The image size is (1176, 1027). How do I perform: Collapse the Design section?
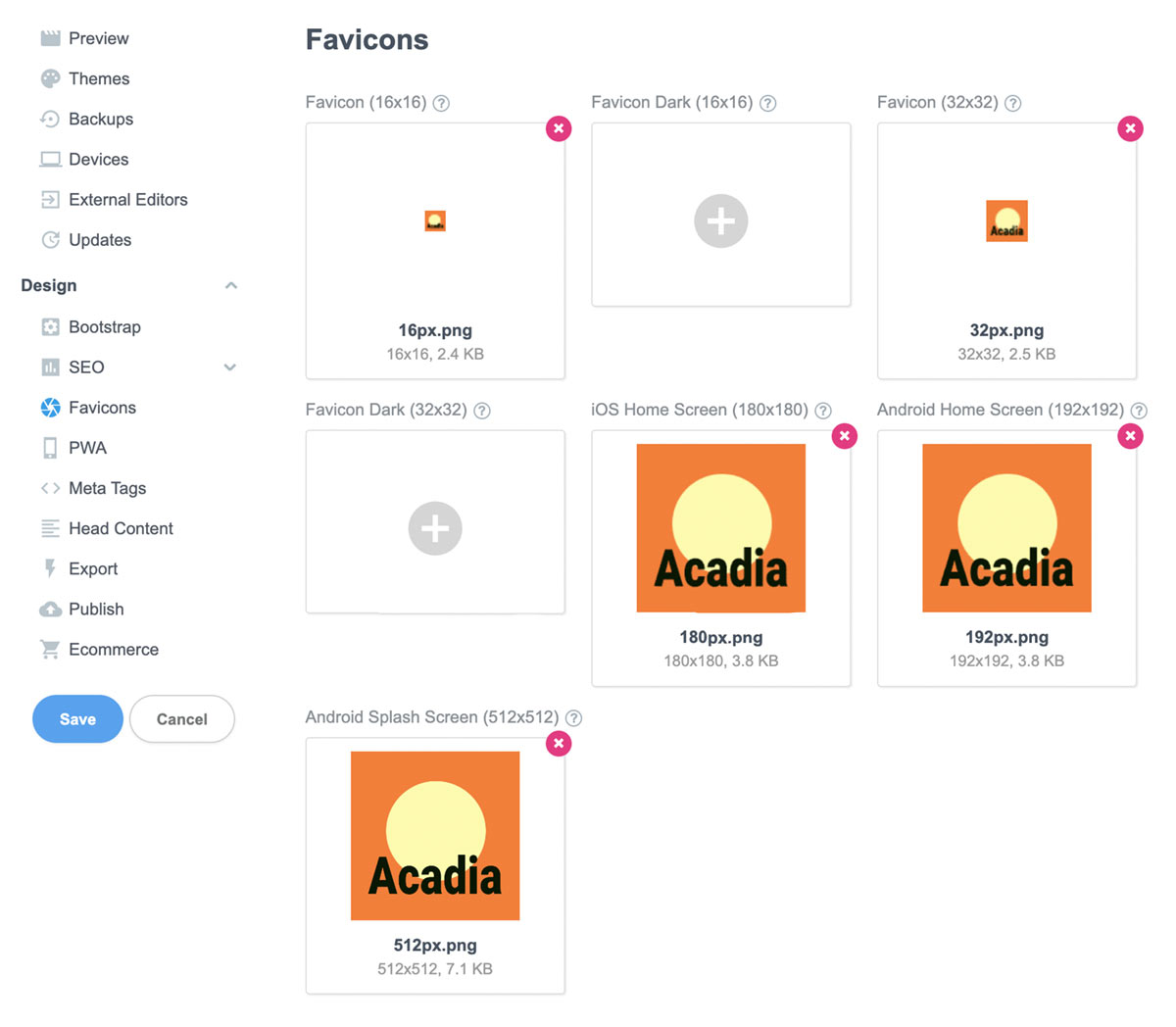(231, 285)
